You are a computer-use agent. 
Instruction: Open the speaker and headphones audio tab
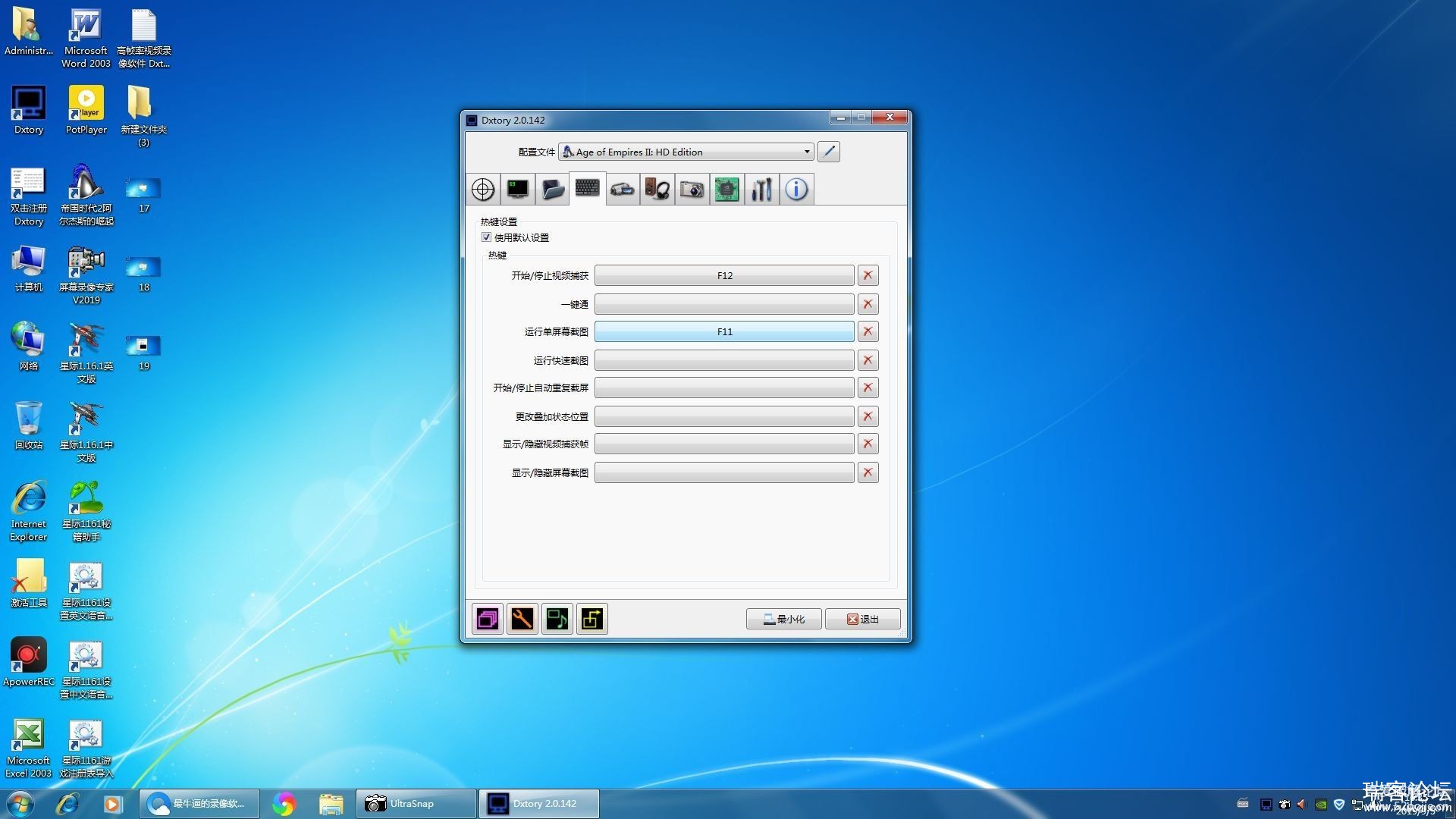tap(657, 189)
